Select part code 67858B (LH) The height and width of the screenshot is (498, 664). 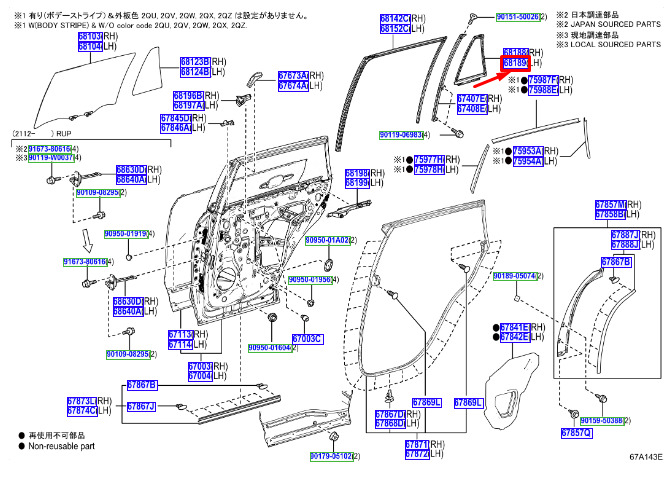click(x=610, y=215)
